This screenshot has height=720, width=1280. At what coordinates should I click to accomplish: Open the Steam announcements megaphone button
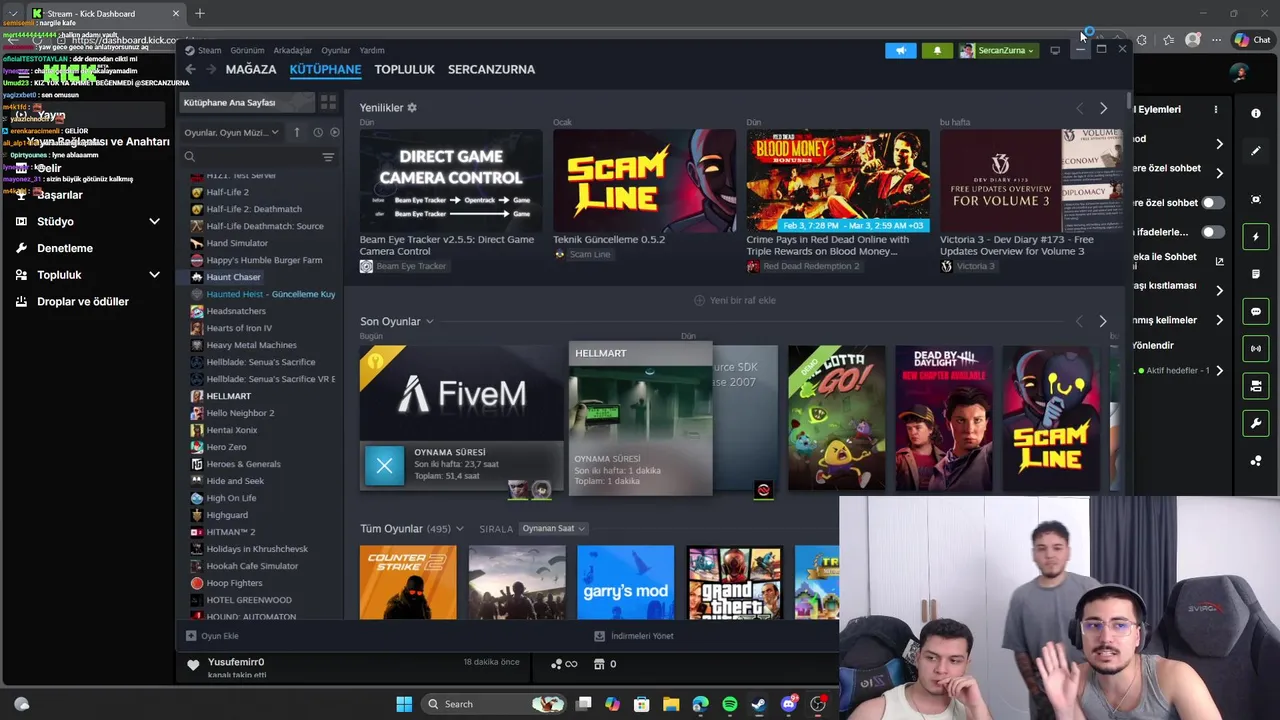[x=900, y=50]
